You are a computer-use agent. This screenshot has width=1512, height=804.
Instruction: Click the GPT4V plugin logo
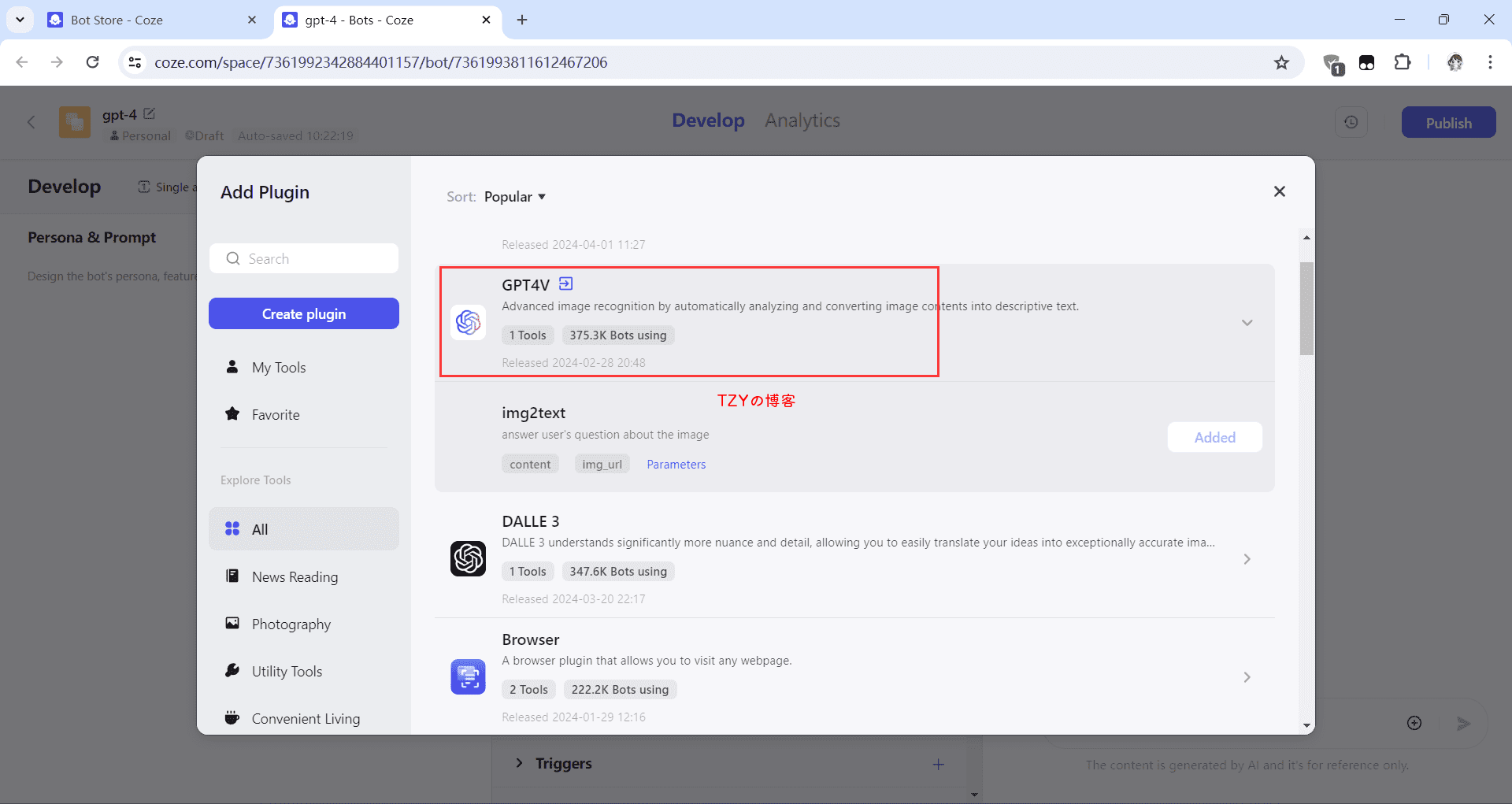(468, 322)
